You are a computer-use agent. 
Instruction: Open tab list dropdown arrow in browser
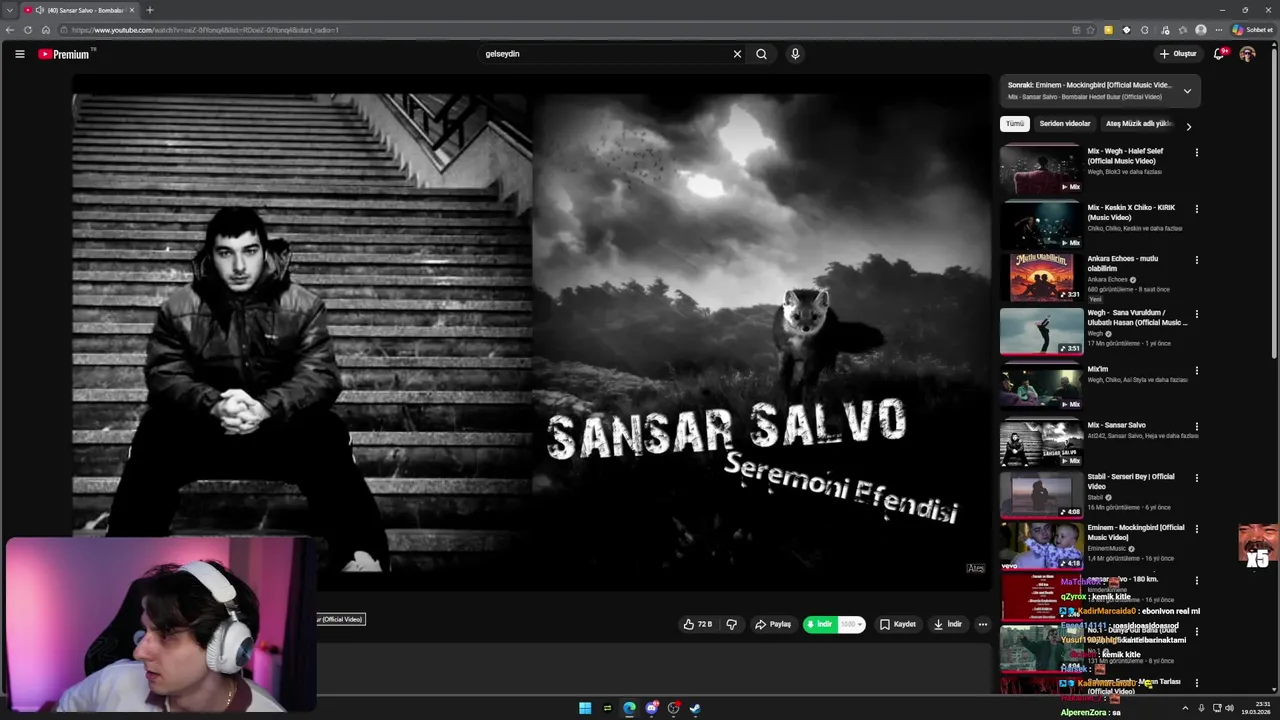tap(9, 10)
